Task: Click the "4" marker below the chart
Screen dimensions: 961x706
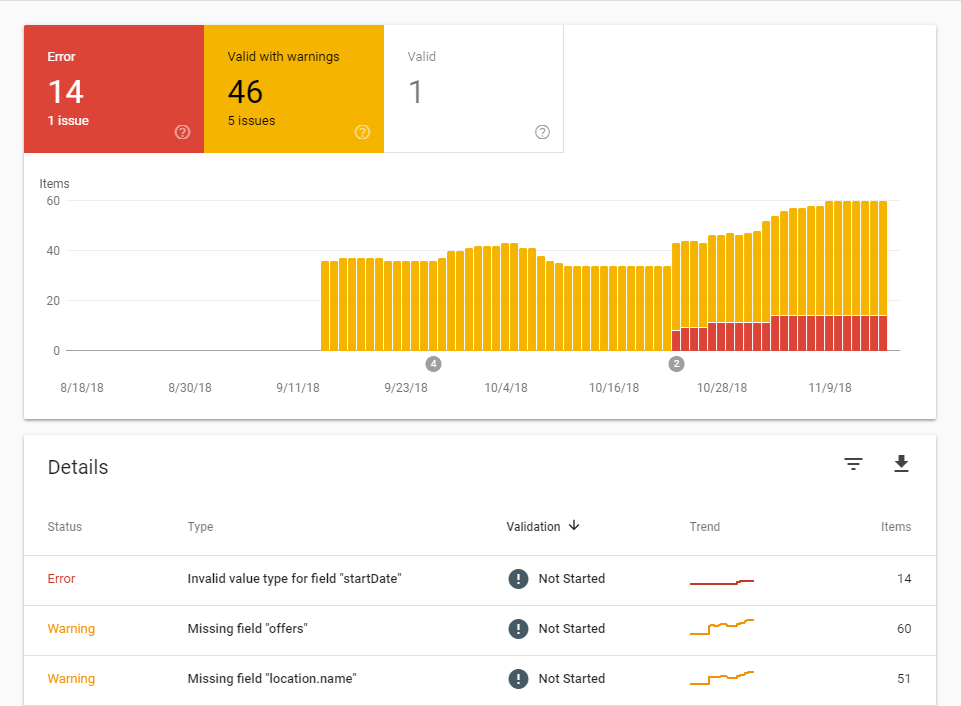Action: coord(433,364)
